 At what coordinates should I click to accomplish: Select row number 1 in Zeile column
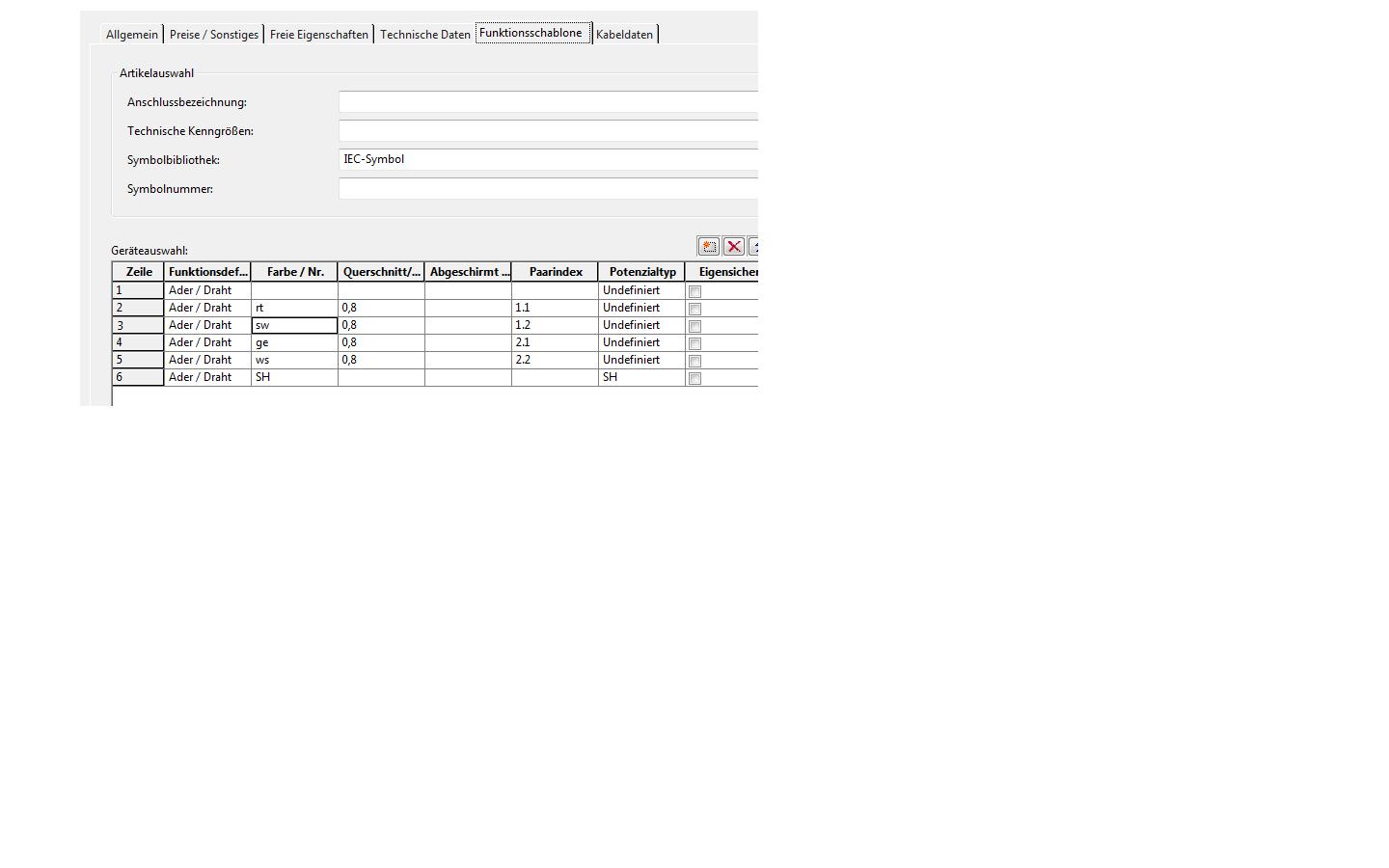[x=138, y=290]
